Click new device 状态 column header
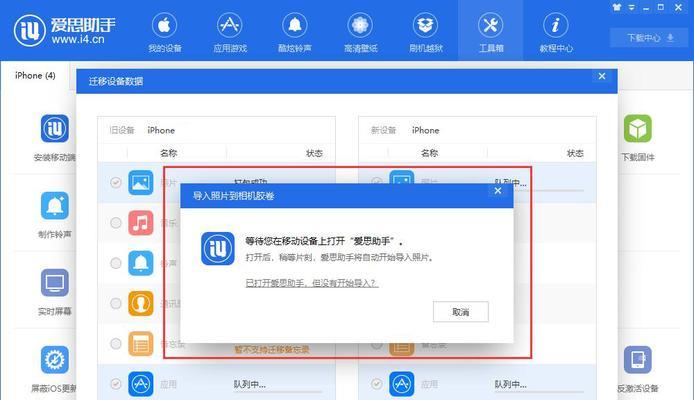This screenshot has width=694, height=400. [x=575, y=153]
